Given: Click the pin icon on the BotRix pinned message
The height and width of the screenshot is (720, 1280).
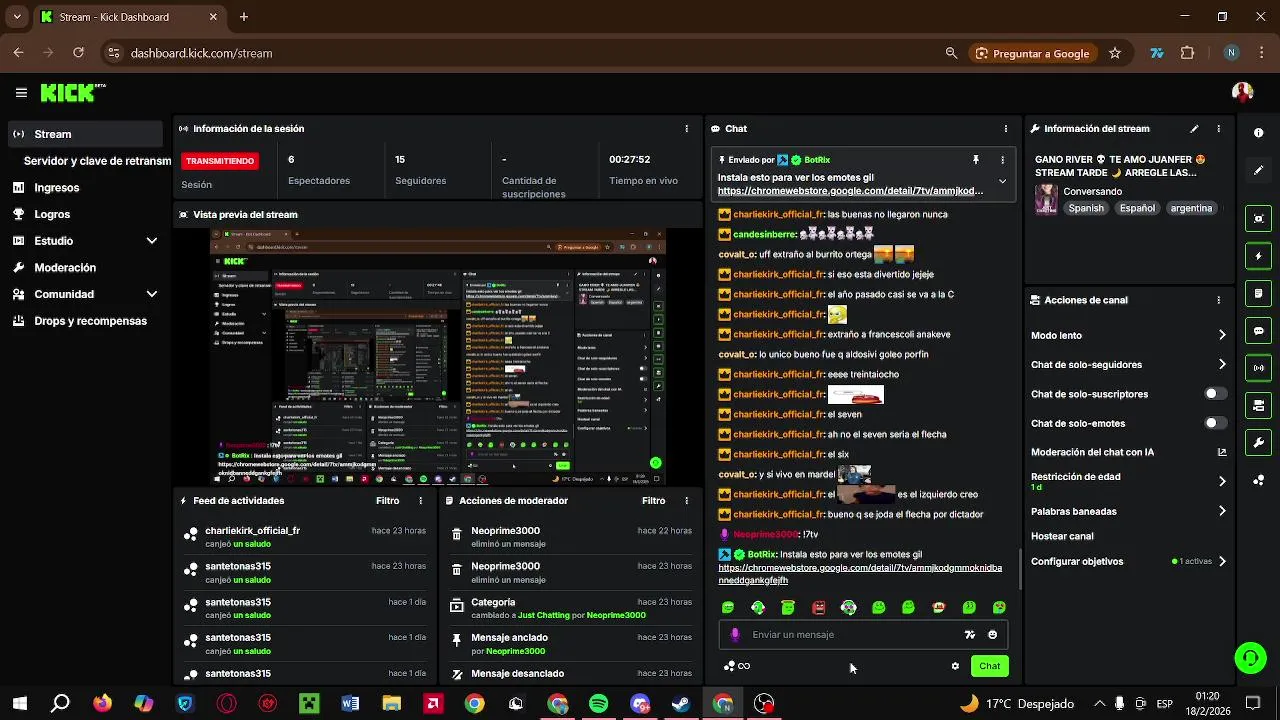Looking at the screenshot, I should (x=975, y=160).
